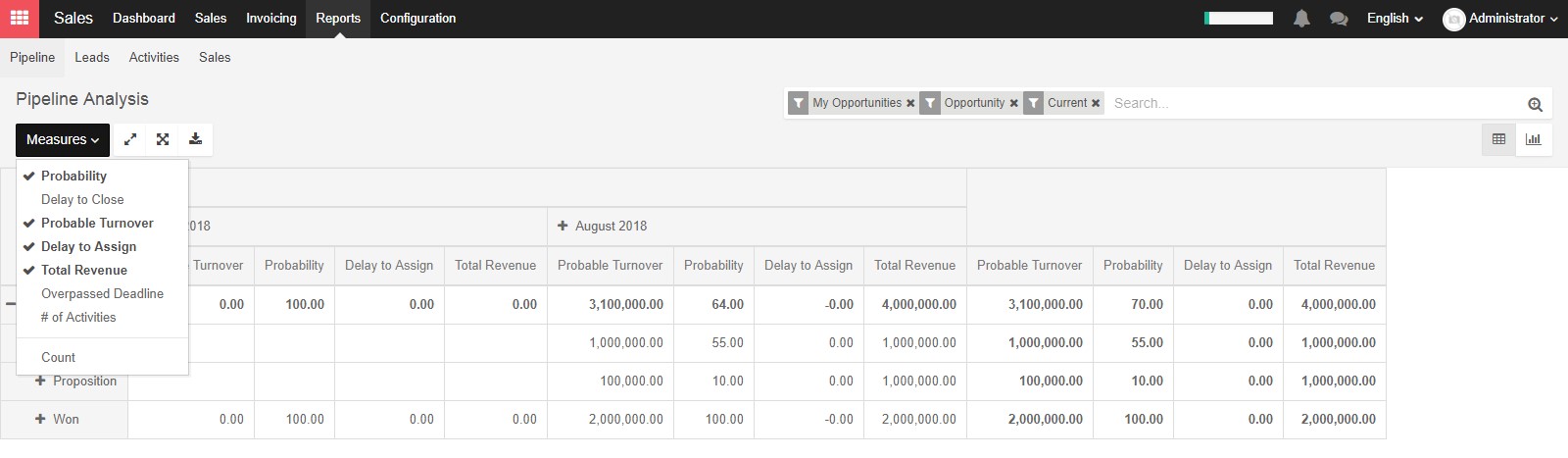Click the 3,100,000.00 cell under August 2018
The image size is (1568, 458).
611,304
